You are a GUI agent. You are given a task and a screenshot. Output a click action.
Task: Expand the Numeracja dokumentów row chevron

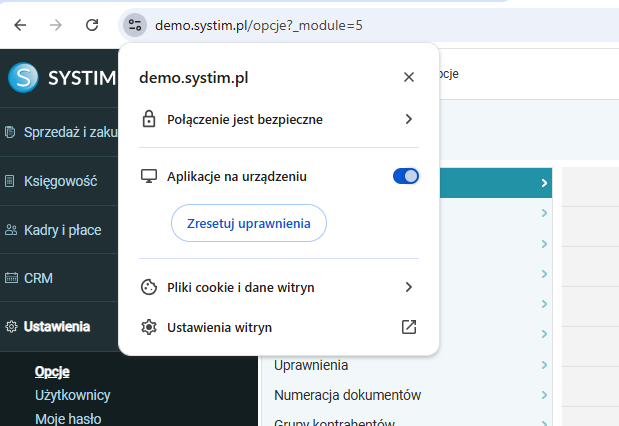coord(545,395)
